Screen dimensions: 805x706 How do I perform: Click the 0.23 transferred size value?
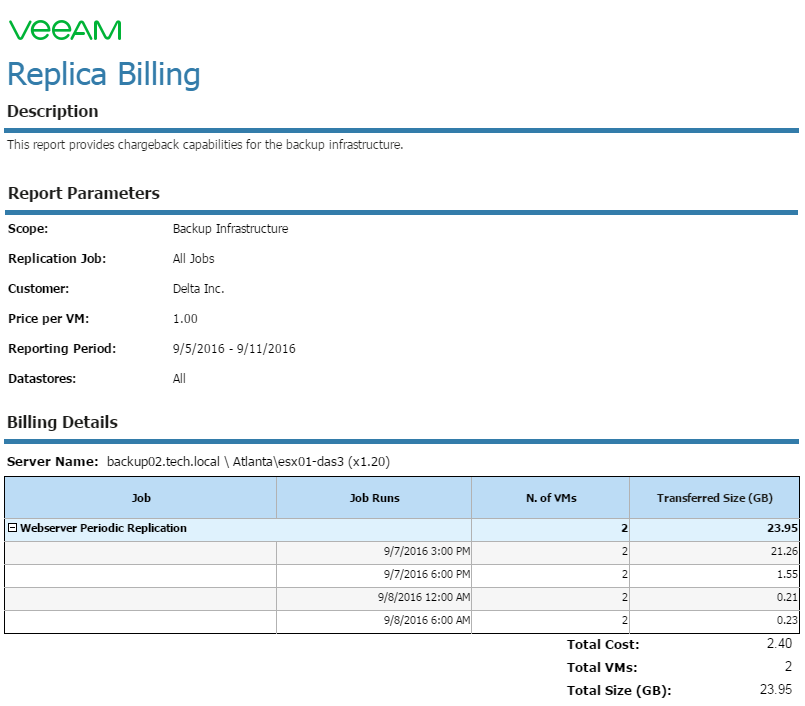tap(787, 621)
